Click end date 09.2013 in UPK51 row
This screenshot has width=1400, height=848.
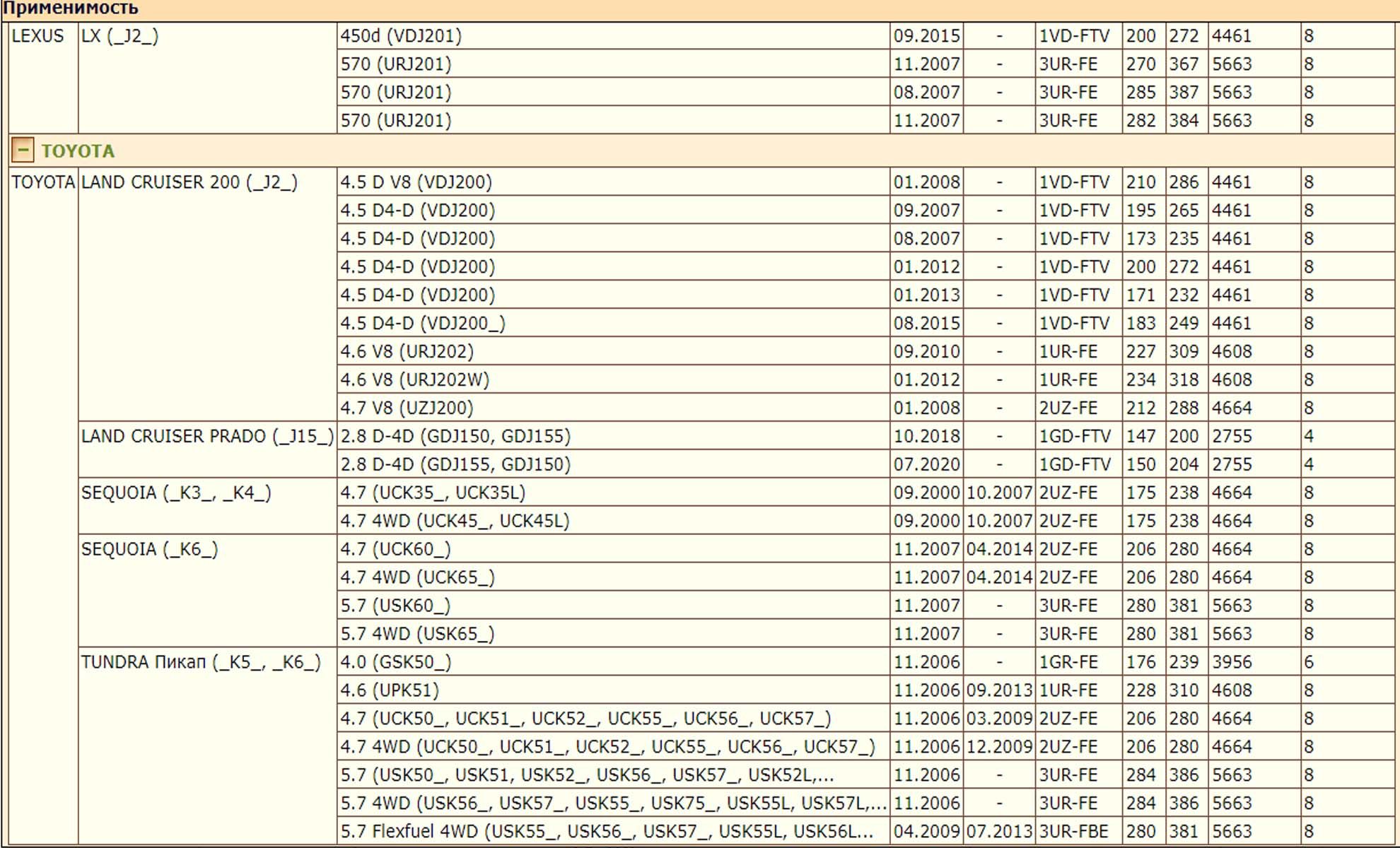pyautogui.click(x=999, y=691)
